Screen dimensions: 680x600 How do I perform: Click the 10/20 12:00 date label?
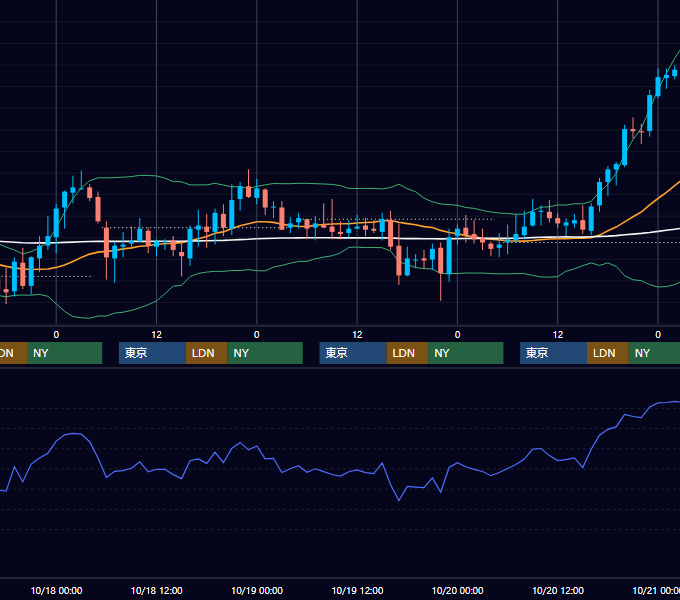(558, 590)
